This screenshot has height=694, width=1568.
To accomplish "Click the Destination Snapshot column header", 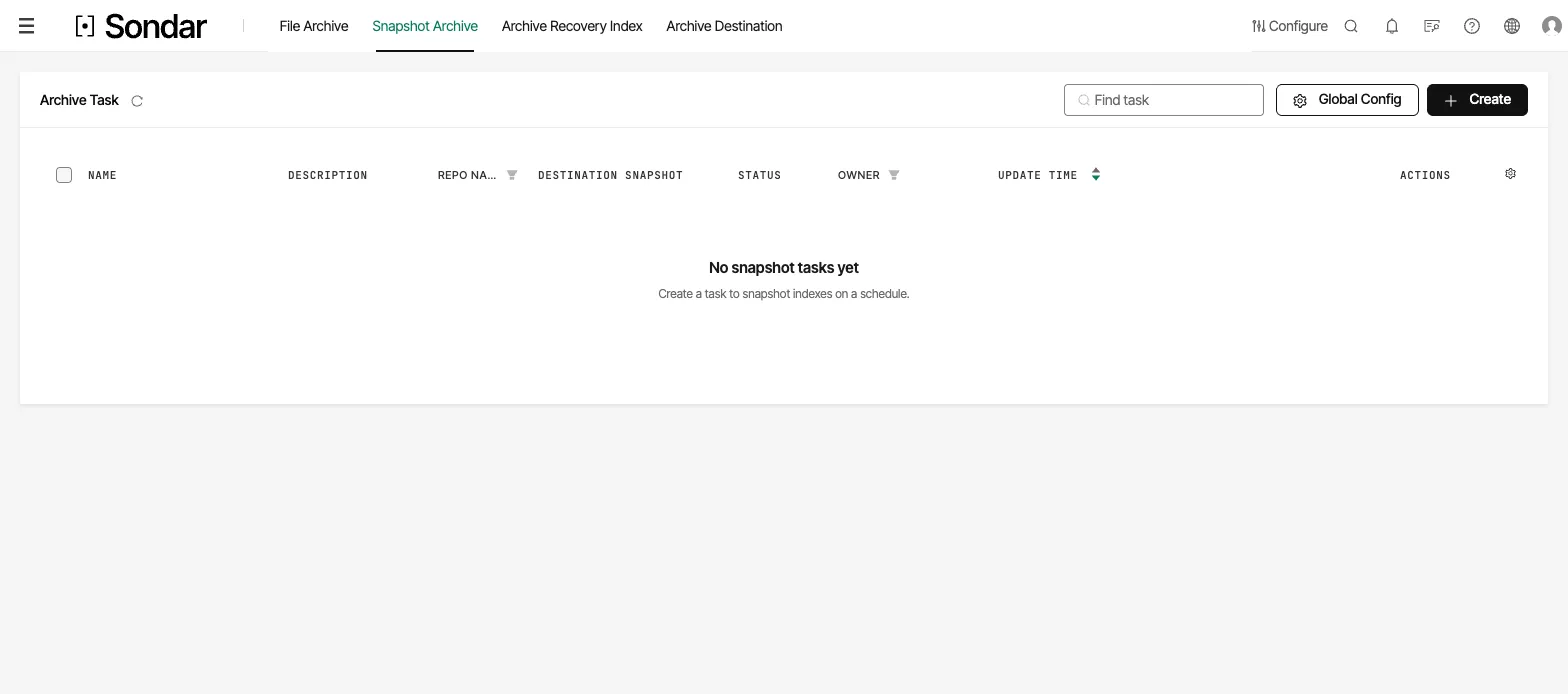I will point(610,175).
